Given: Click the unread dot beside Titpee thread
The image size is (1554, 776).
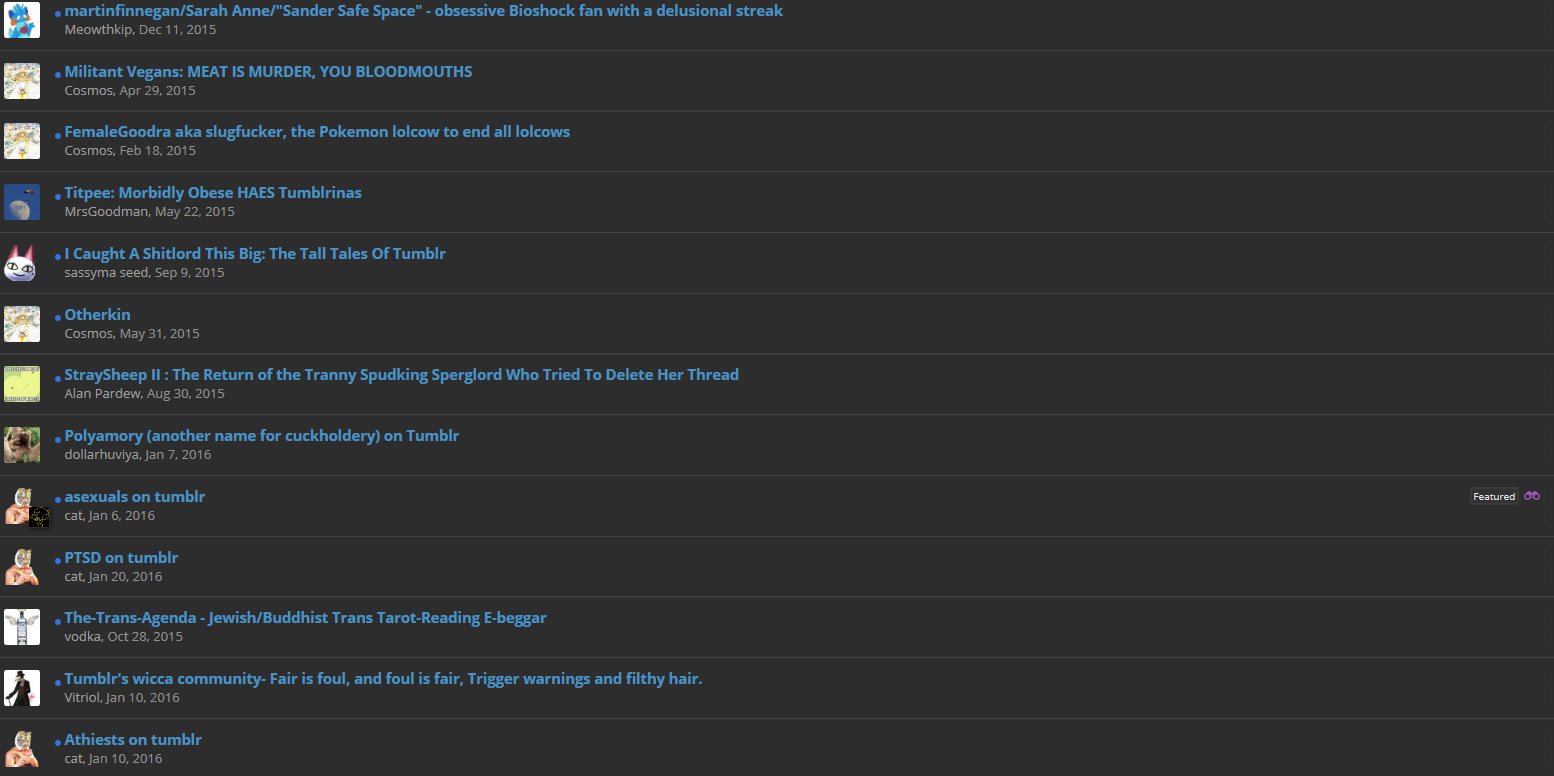Looking at the screenshot, I should click(x=58, y=196).
